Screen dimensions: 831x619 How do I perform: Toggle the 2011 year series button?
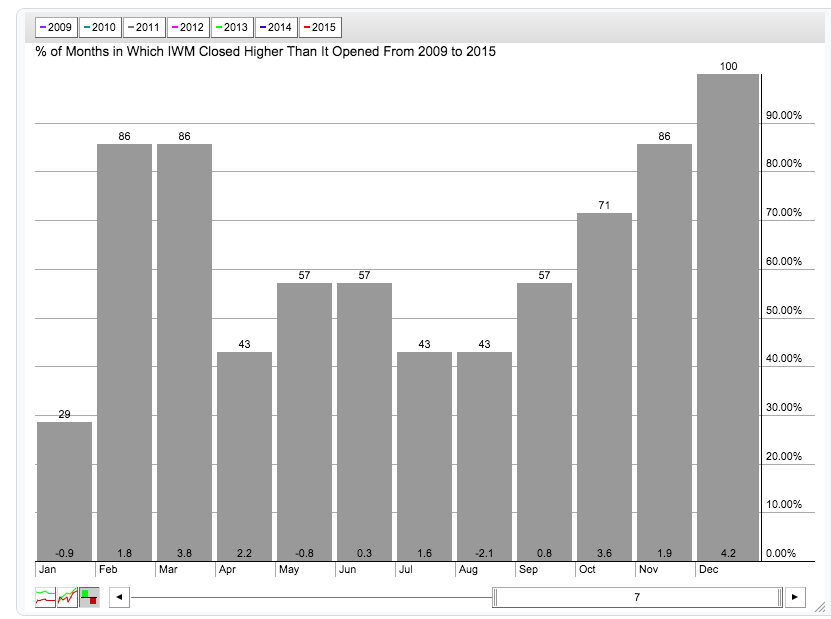pyautogui.click(x=144, y=28)
